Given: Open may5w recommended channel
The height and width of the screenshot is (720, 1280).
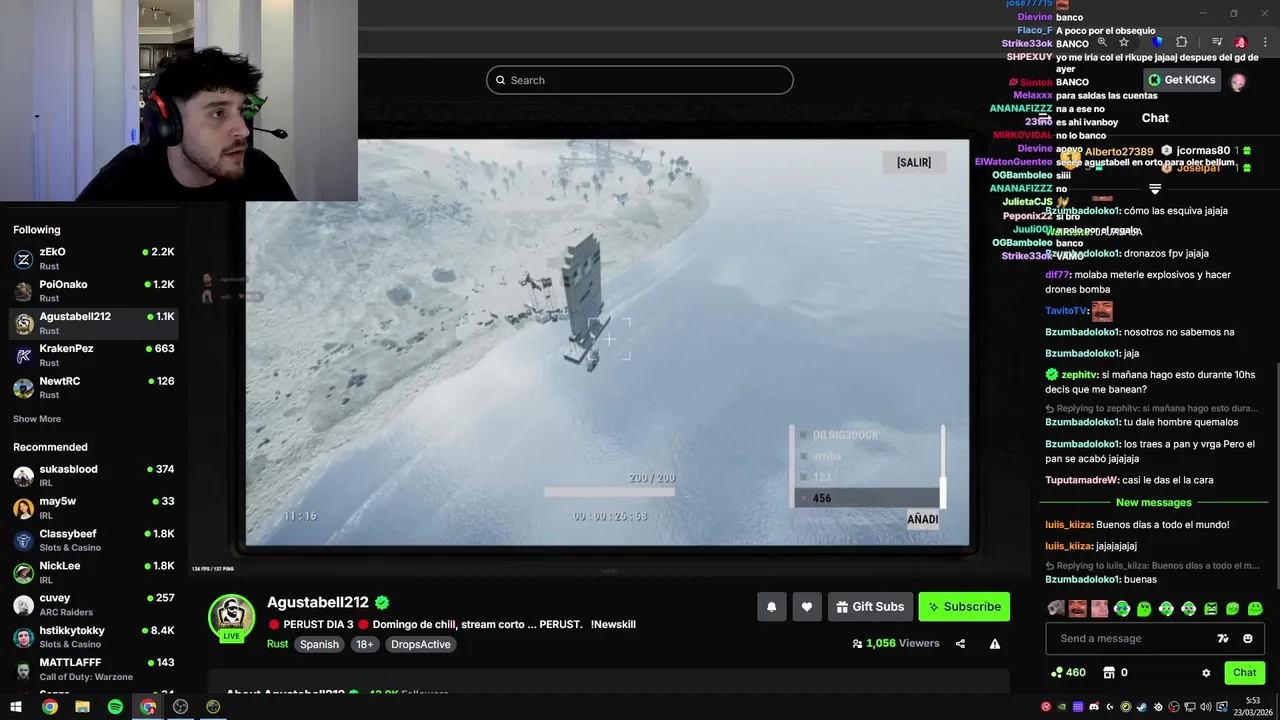Looking at the screenshot, I should click(94, 508).
